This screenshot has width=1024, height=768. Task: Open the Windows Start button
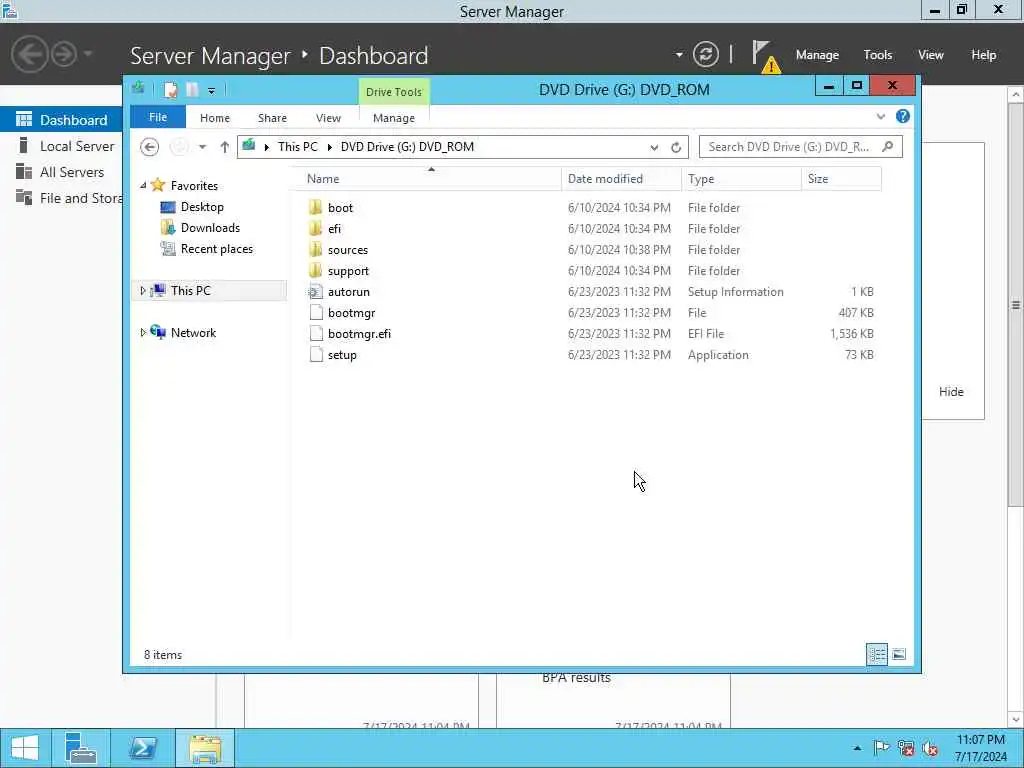[25, 748]
